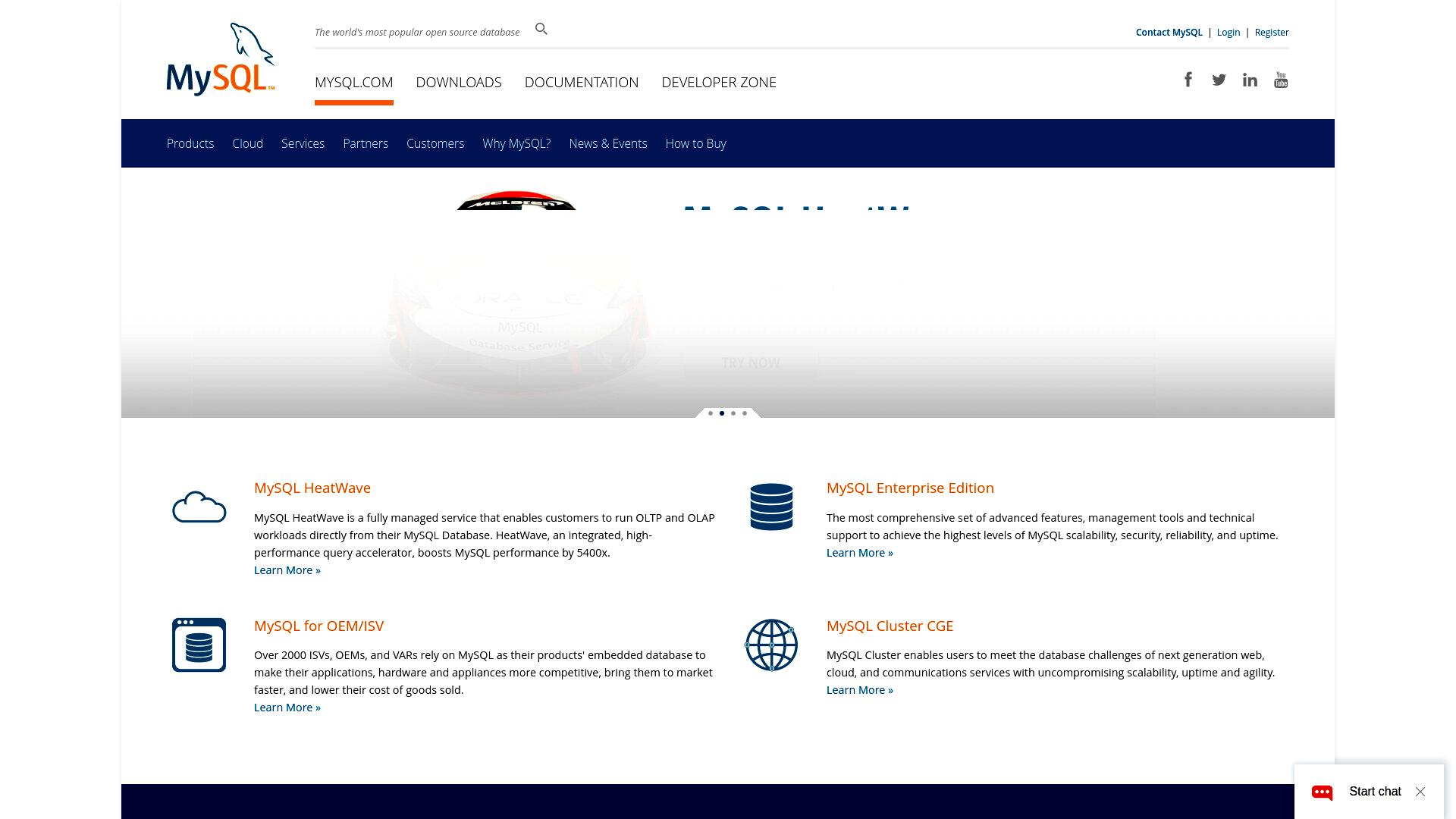Click the MySQL dolphin logo

point(221,59)
